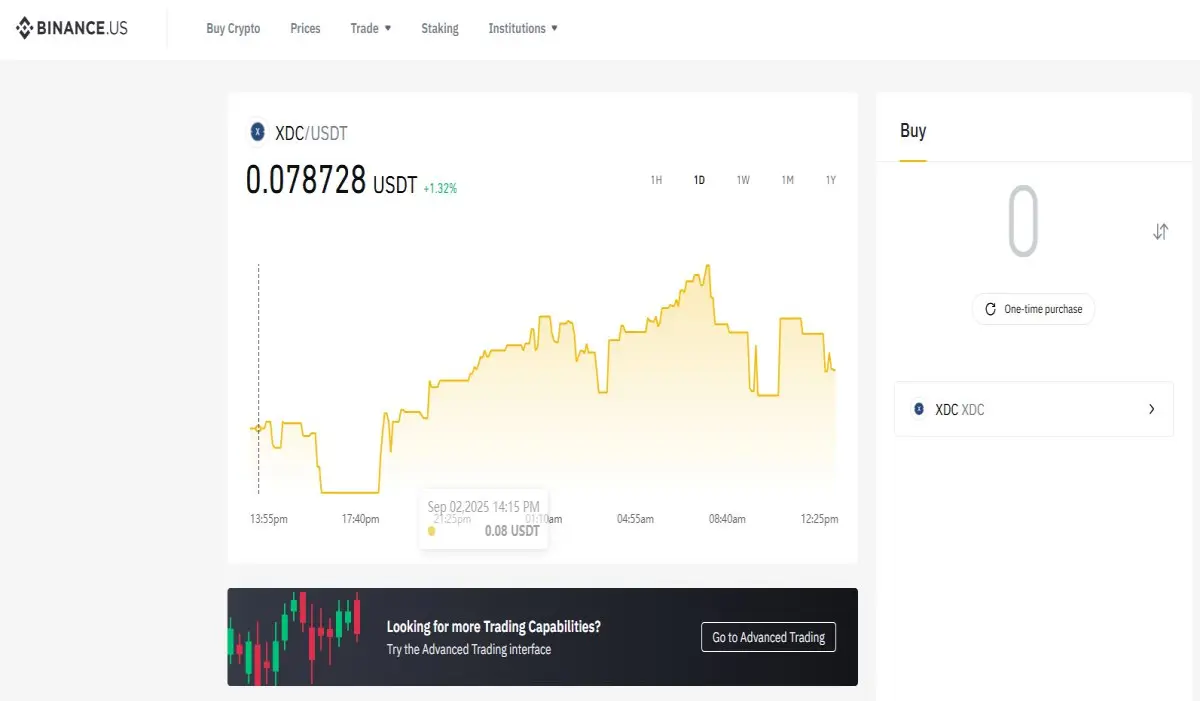Expand the Trade dropdown menu
Screen dimensions: 1200x701
(x=371, y=28)
